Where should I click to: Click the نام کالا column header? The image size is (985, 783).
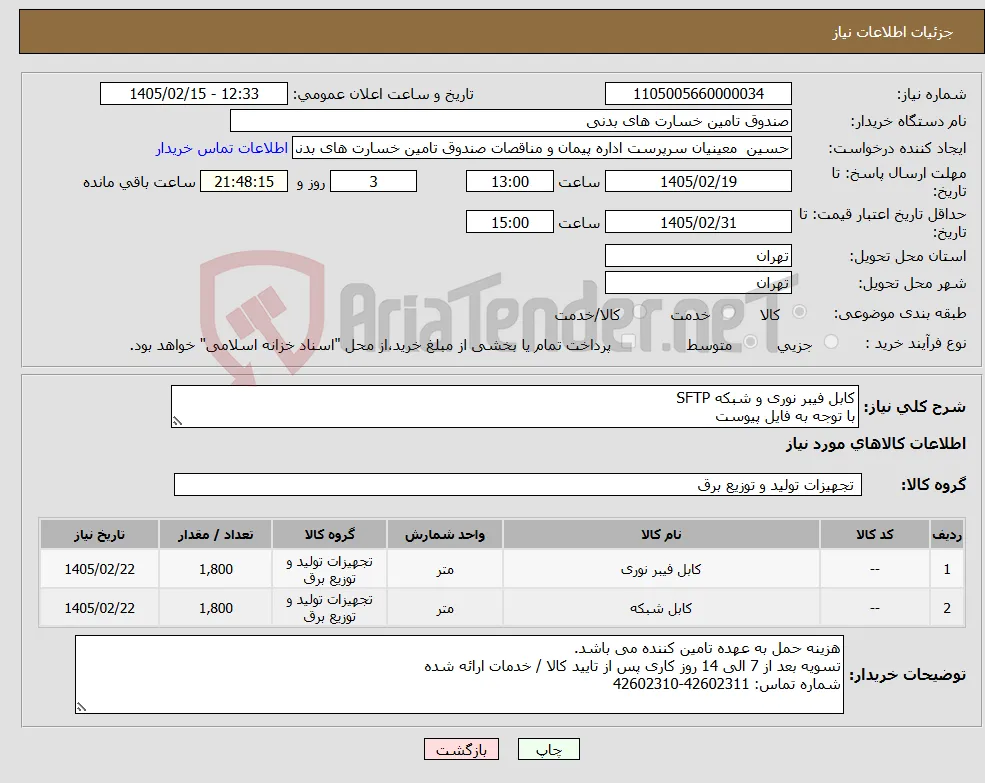pyautogui.click(x=661, y=534)
